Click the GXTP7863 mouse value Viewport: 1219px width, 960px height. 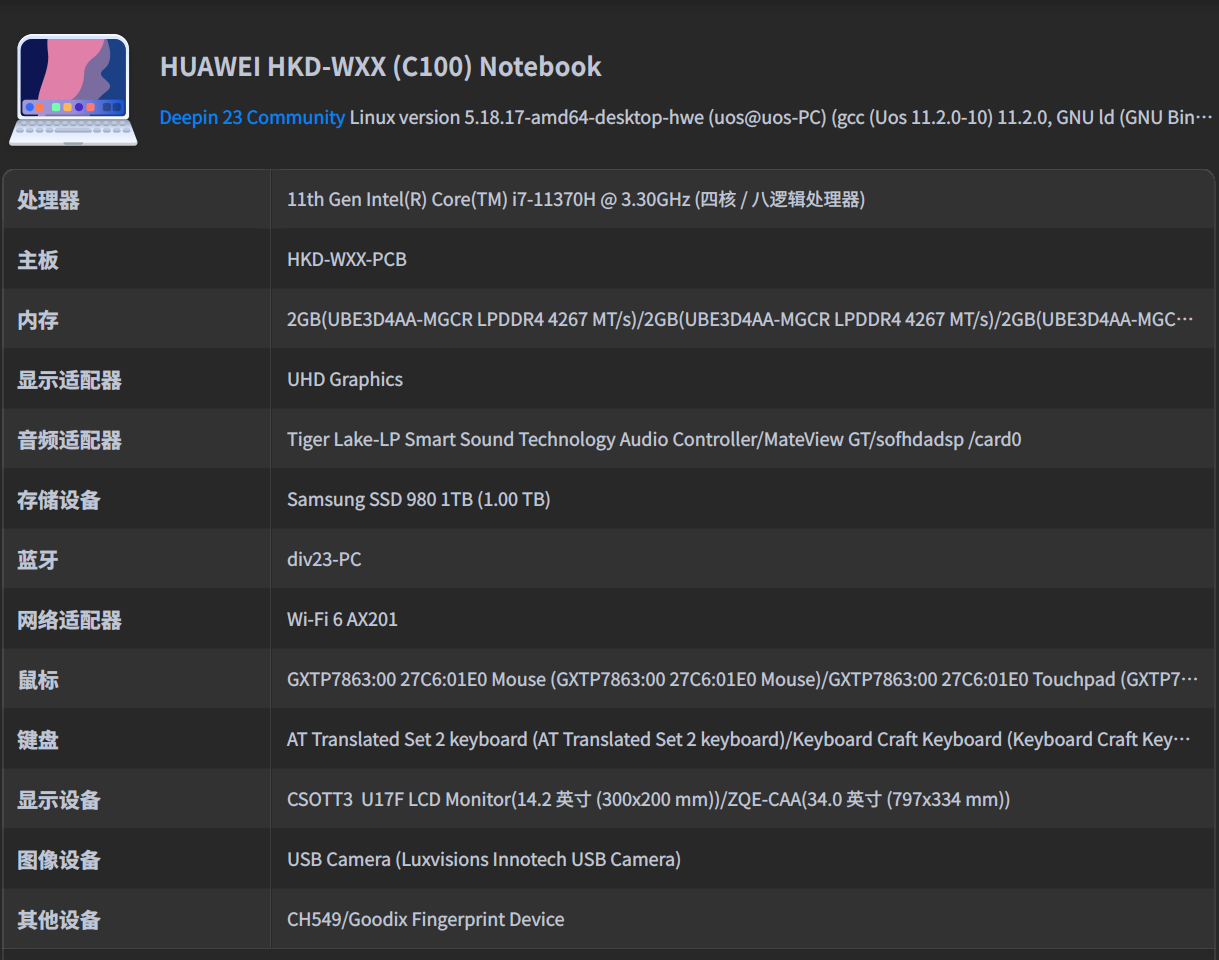(742, 680)
